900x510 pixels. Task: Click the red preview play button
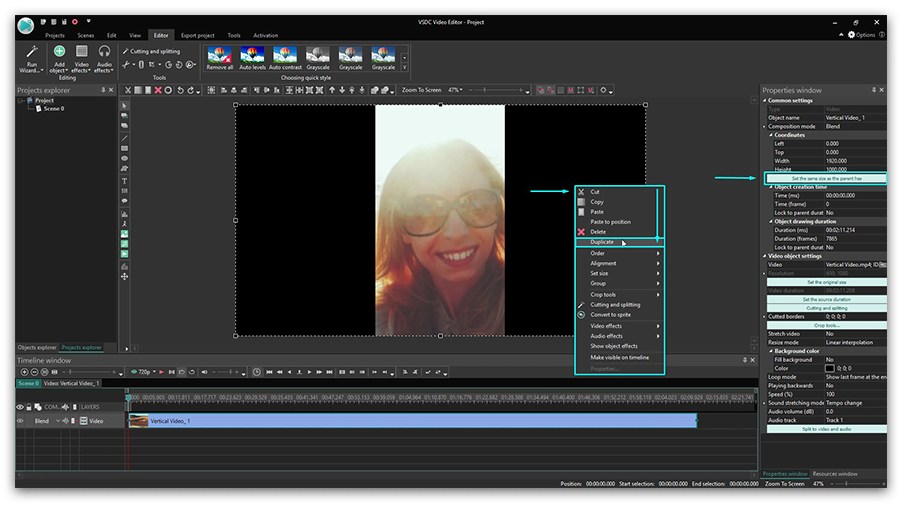coord(161,372)
